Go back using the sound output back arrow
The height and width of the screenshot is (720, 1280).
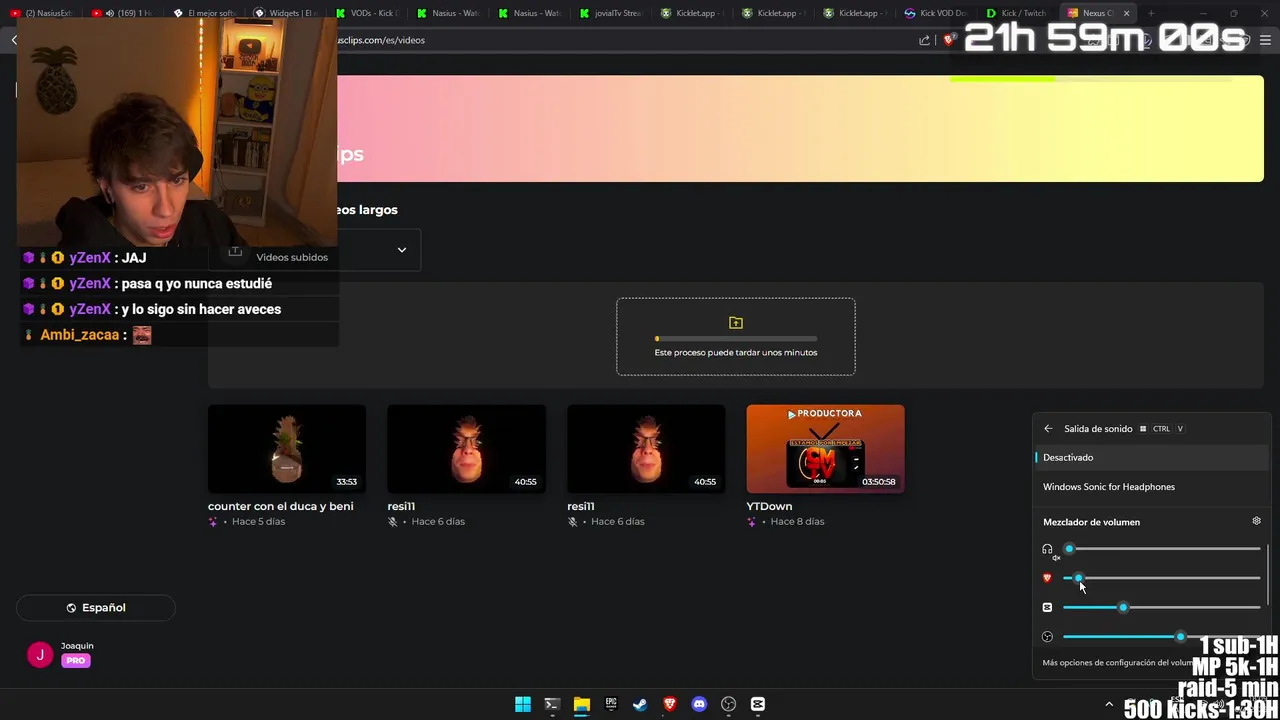tap(1048, 429)
